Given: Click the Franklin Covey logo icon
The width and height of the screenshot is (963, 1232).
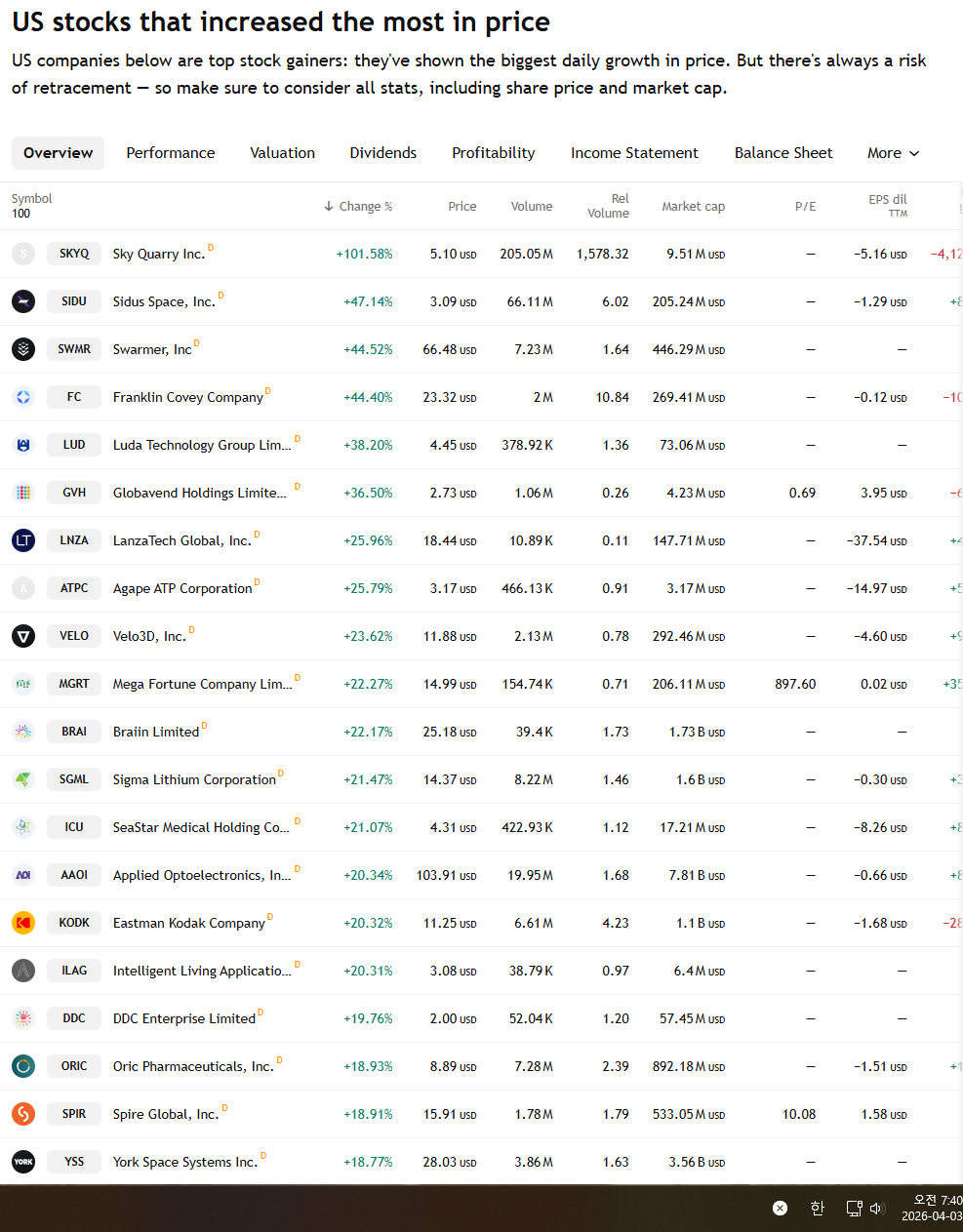Looking at the screenshot, I should tap(23, 397).
